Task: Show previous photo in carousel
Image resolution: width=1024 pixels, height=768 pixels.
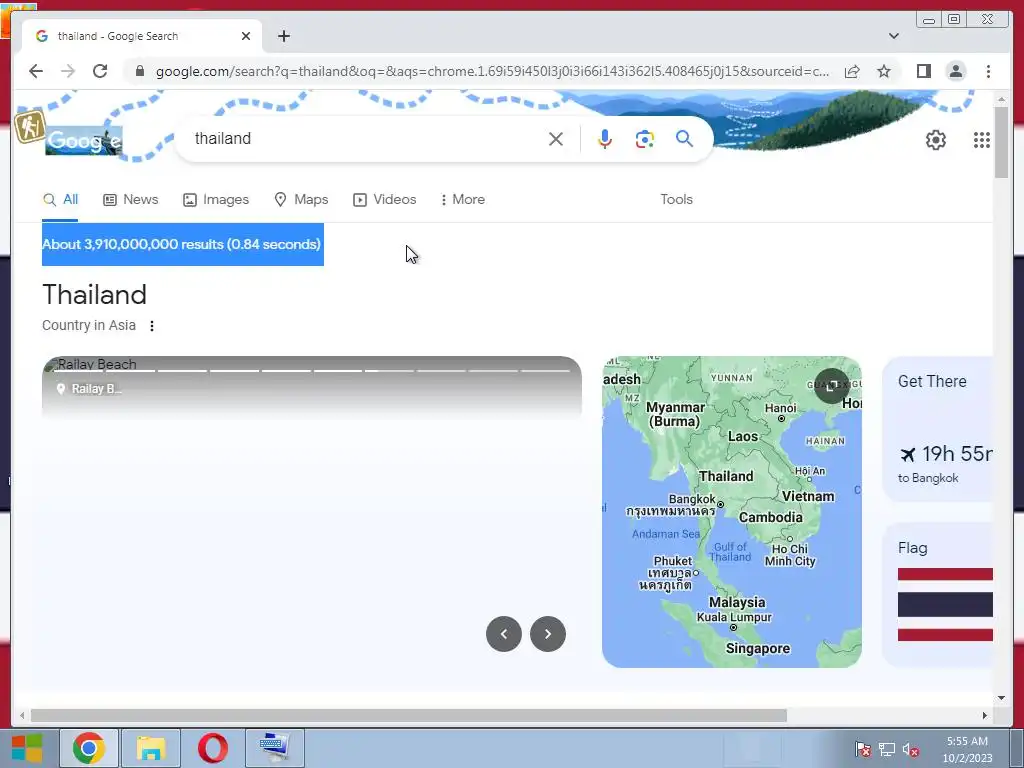Action: pyautogui.click(x=504, y=633)
